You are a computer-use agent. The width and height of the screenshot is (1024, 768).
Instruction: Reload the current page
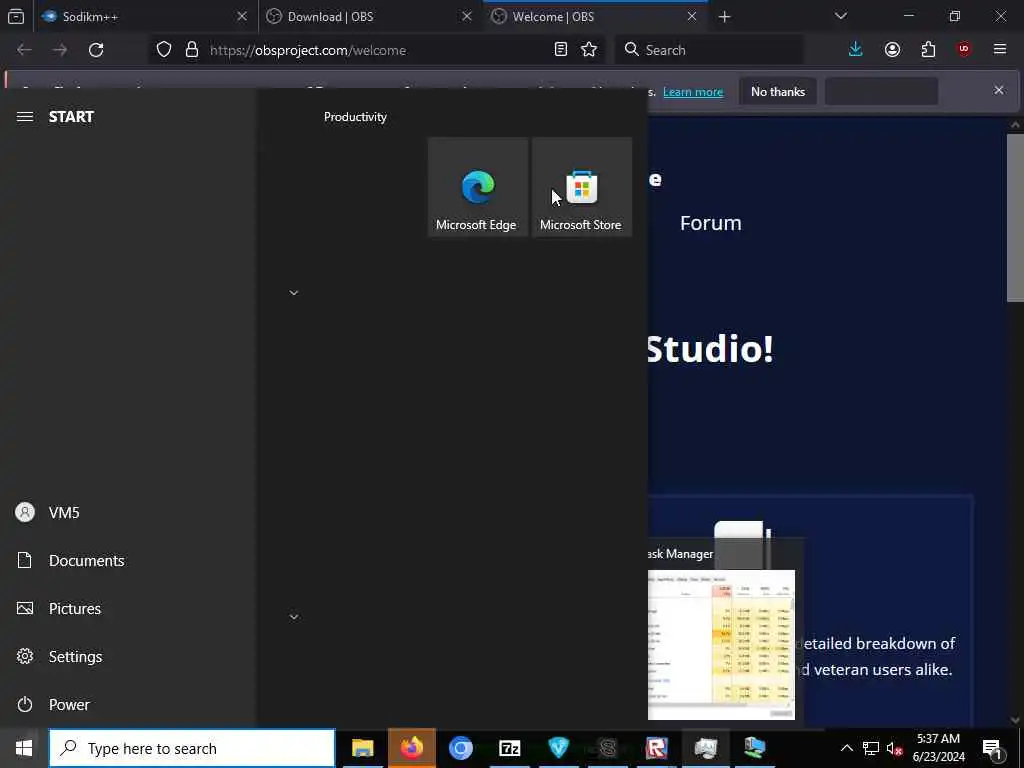[x=96, y=50]
